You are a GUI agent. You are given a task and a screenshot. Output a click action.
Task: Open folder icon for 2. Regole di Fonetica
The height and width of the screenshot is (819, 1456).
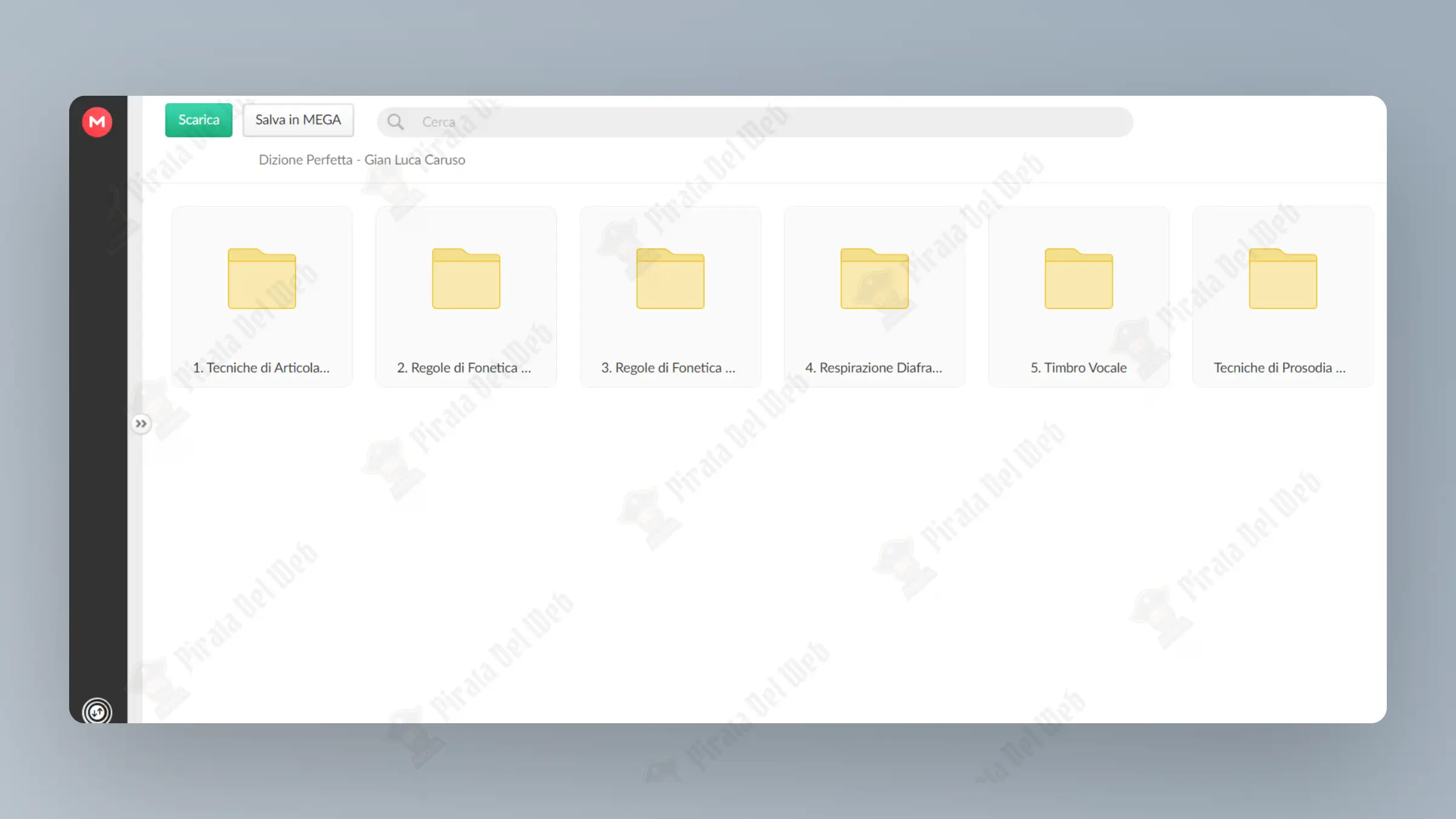click(466, 278)
